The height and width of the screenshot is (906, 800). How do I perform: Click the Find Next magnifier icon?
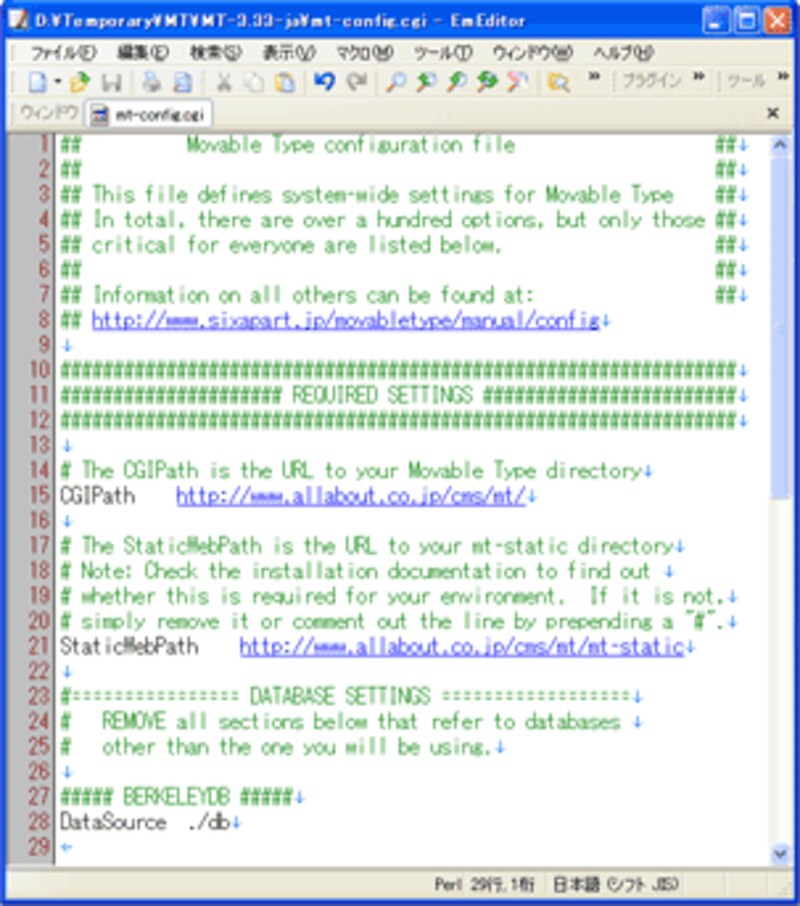pyautogui.click(x=426, y=82)
